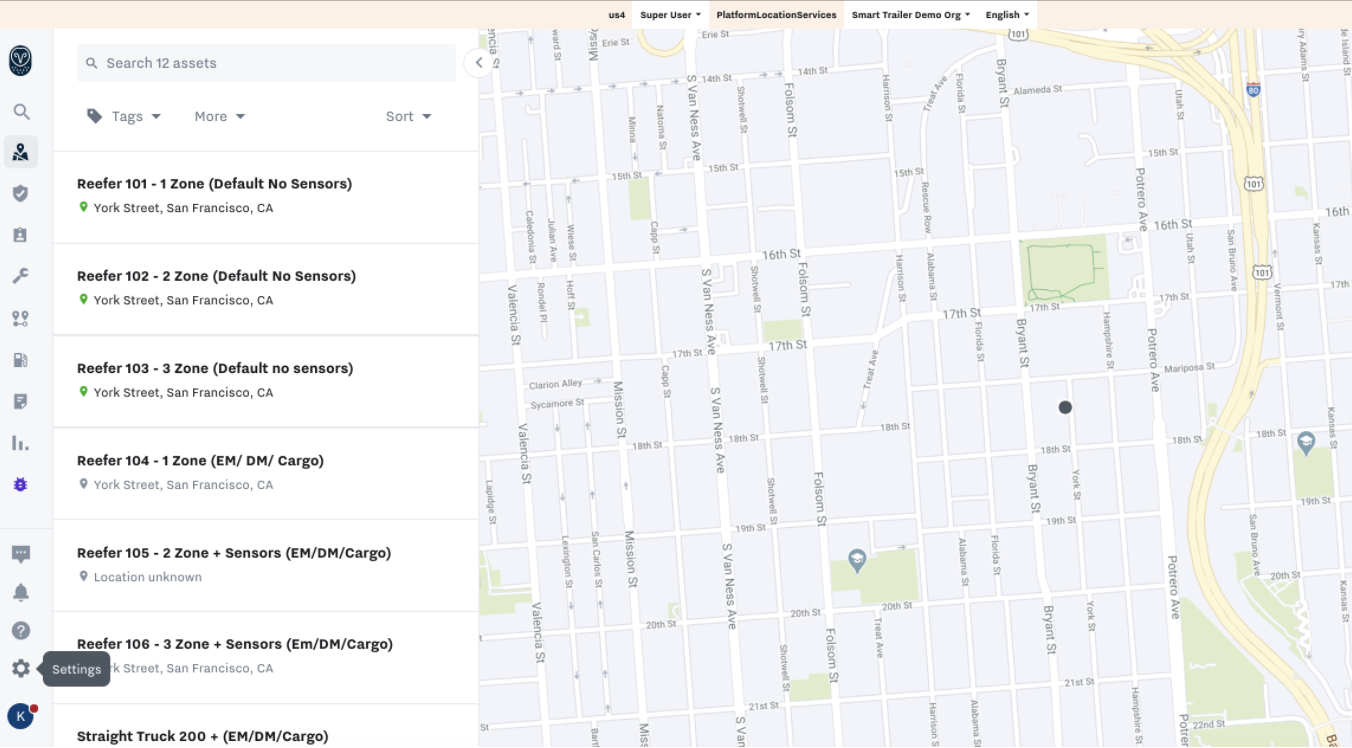Open the wrench maintenance icon in sidebar

click(x=21, y=276)
